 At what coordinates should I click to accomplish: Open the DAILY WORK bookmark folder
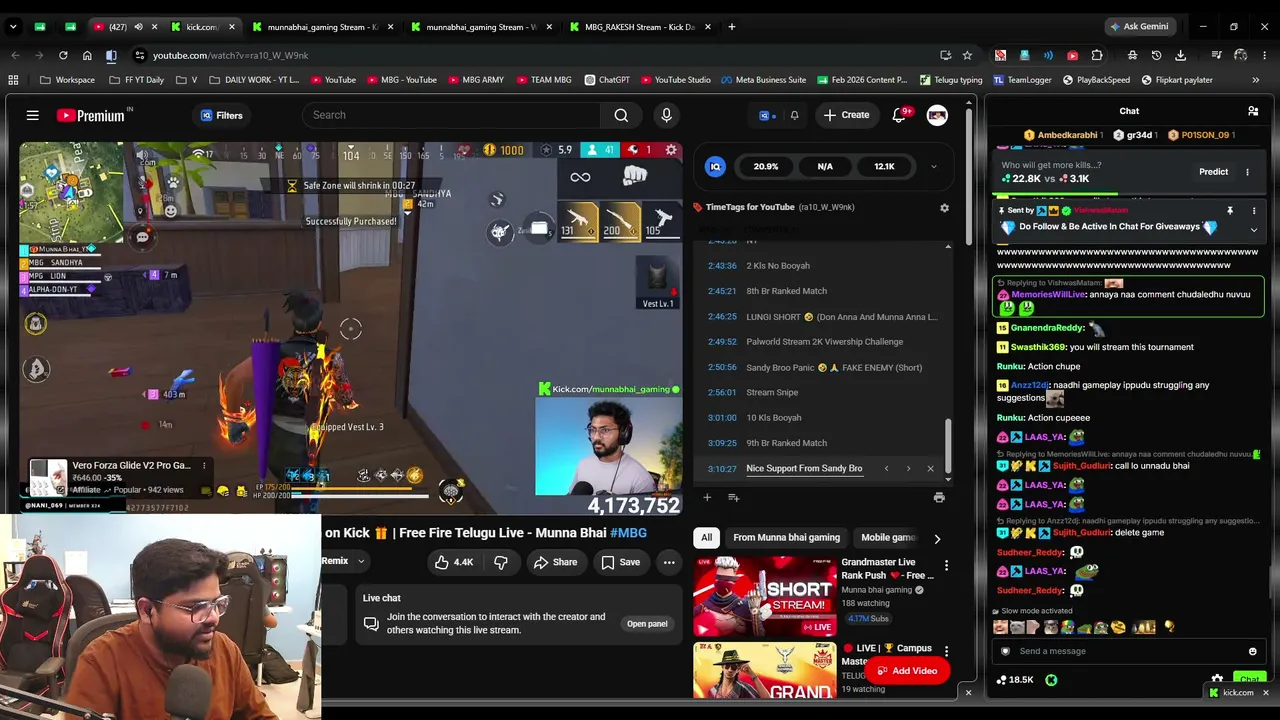(254, 80)
